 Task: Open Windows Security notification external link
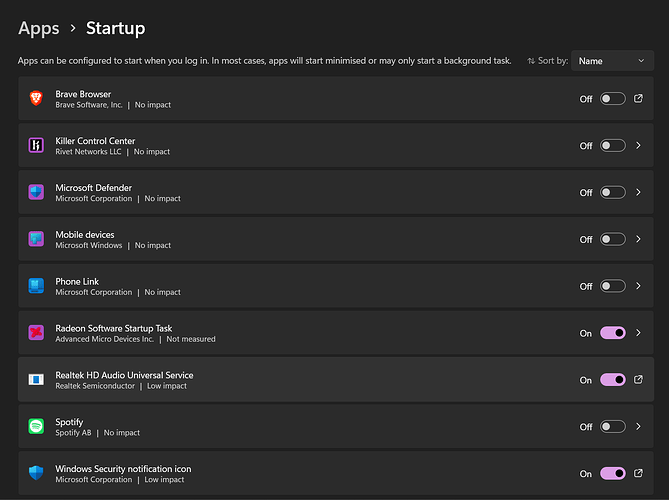(638, 474)
